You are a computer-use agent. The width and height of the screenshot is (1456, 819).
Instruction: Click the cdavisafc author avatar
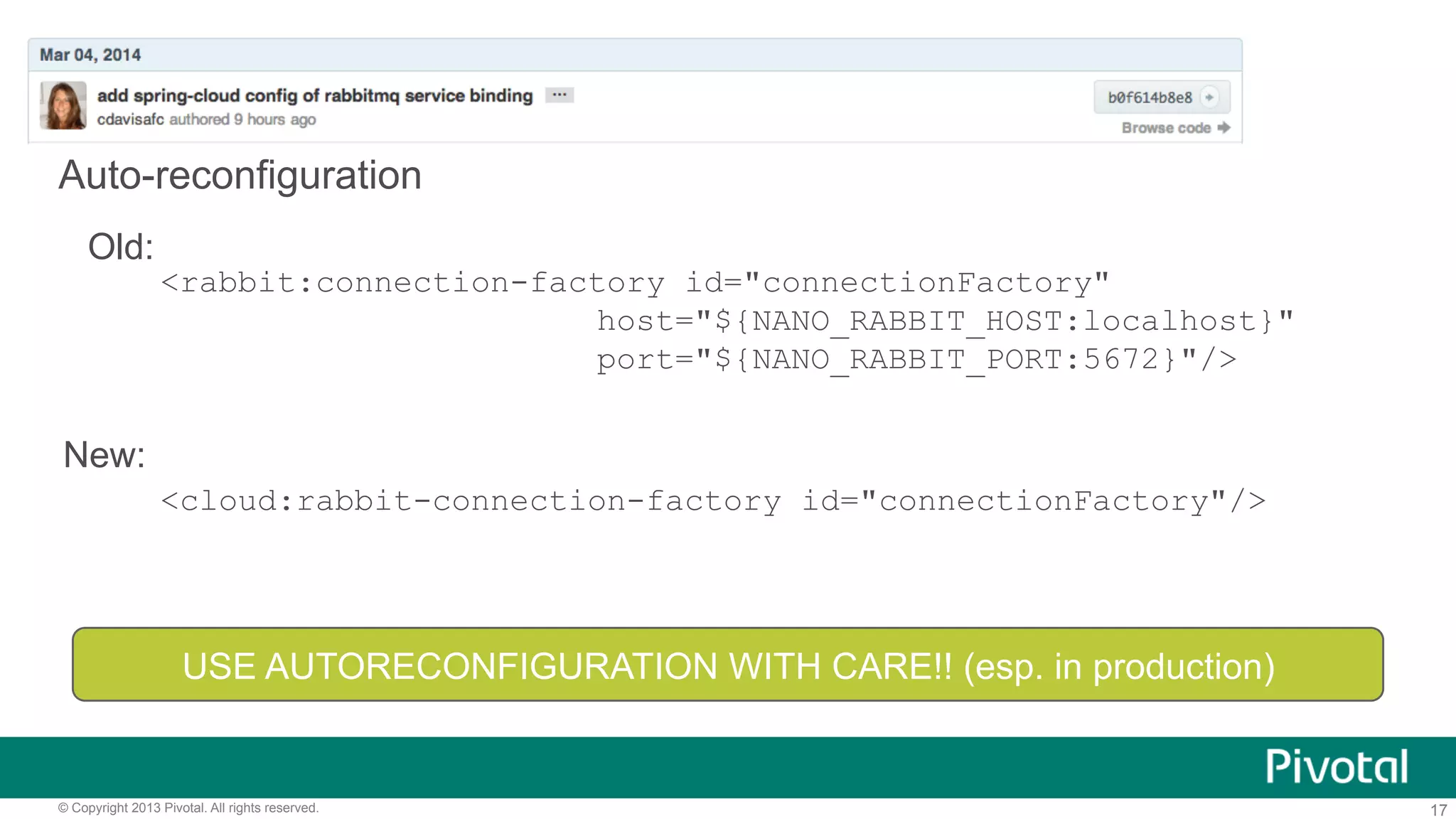[x=63, y=105]
